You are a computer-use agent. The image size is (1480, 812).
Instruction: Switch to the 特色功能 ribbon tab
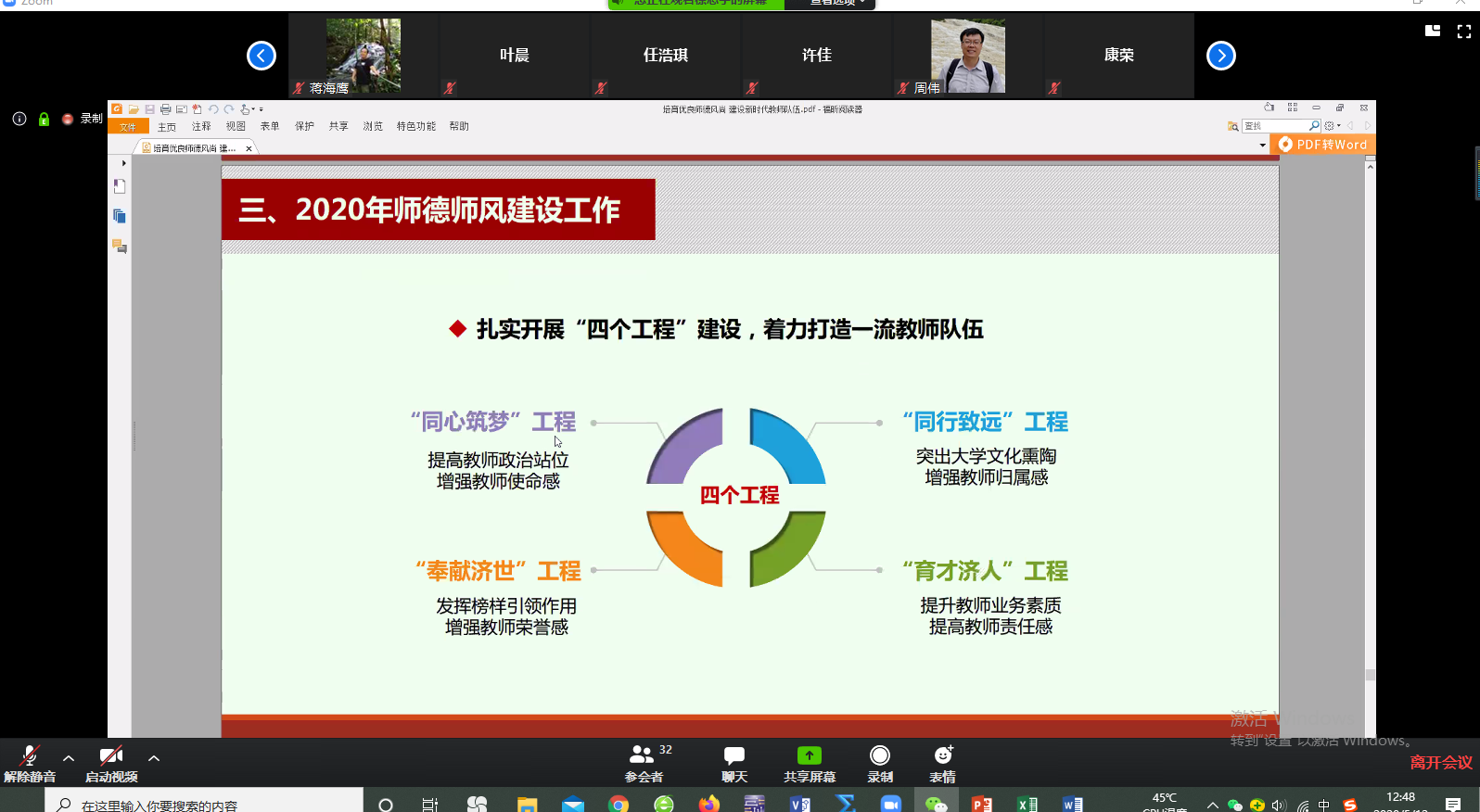[416, 126]
